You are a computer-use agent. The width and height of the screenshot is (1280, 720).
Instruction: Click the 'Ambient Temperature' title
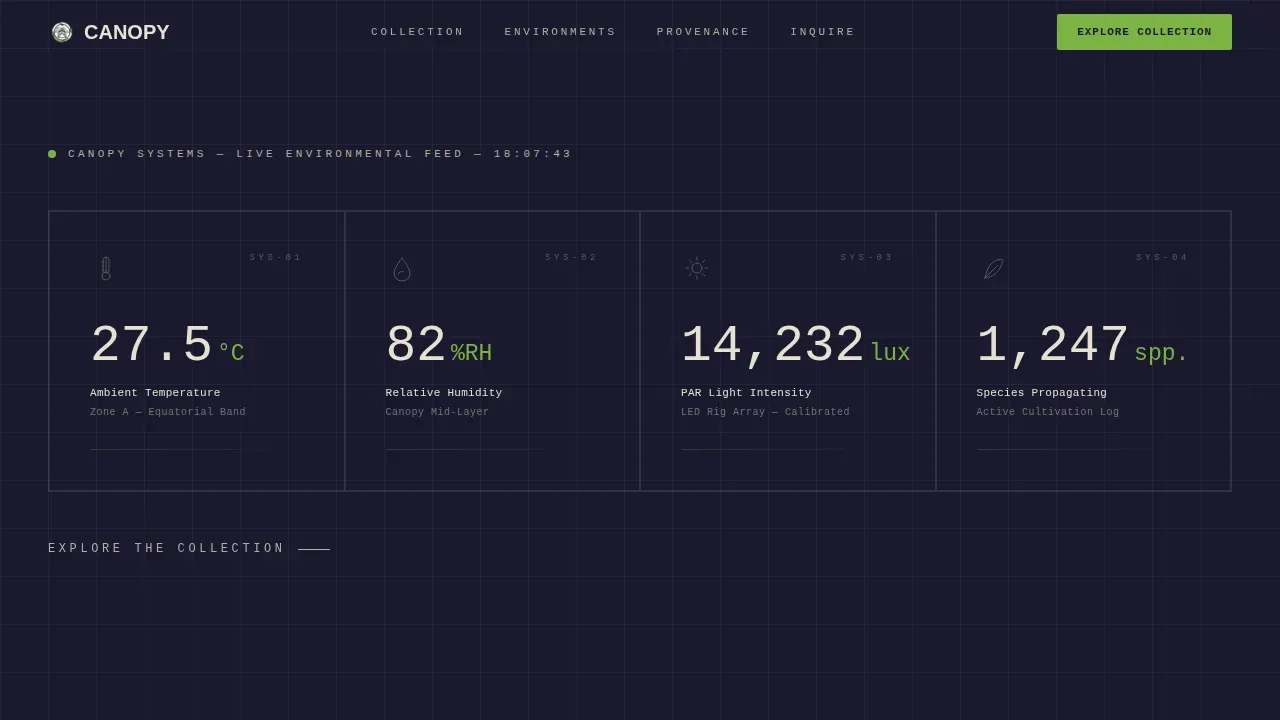(x=155, y=393)
